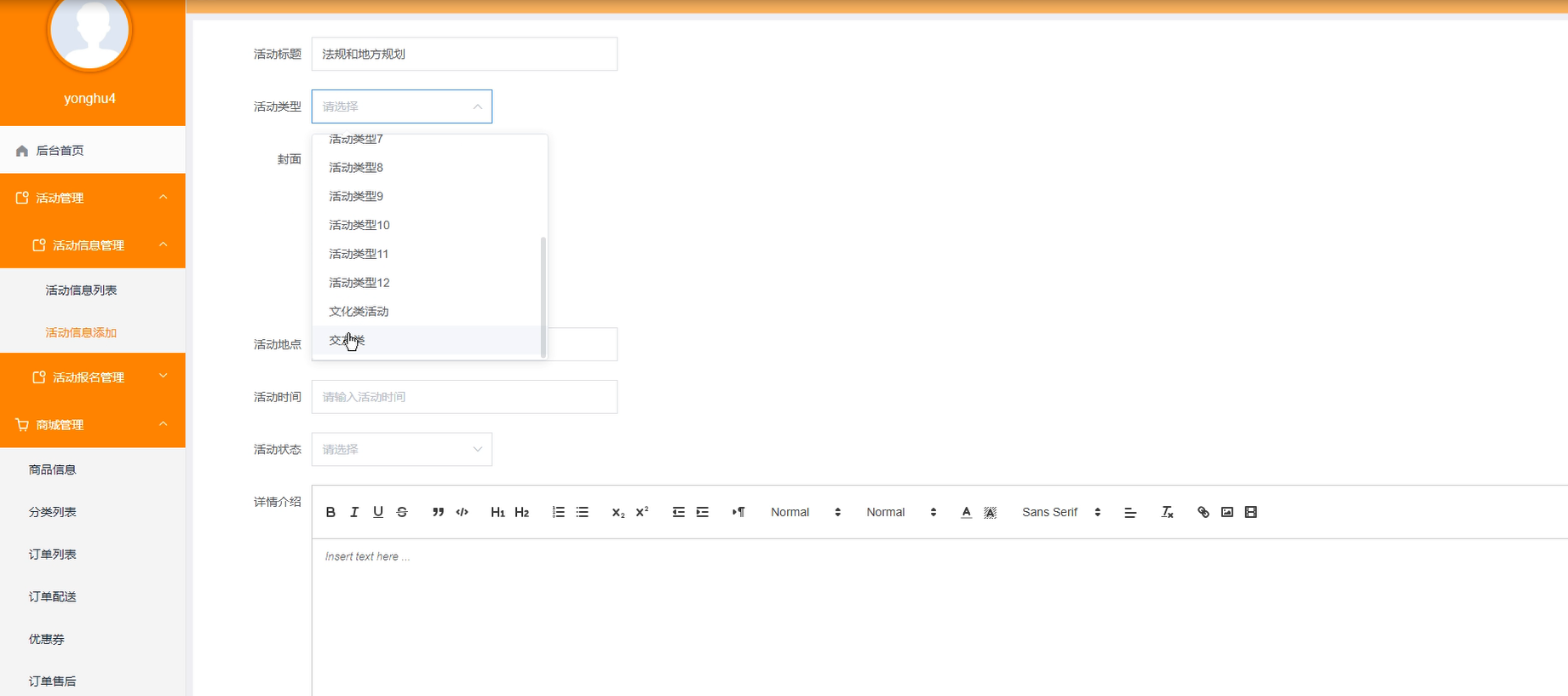Open the first Normal size dropdown

805,512
